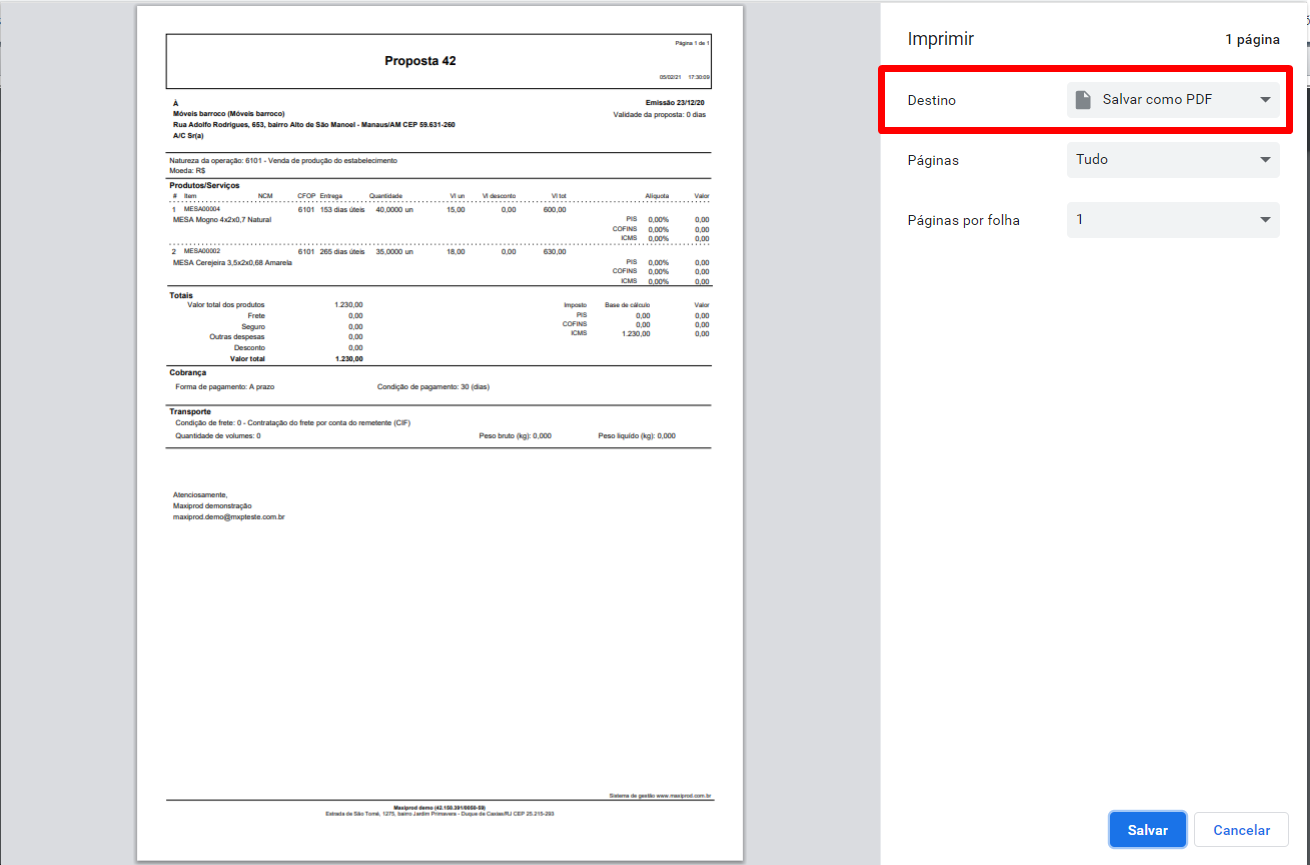The width and height of the screenshot is (1310, 865).
Task: Click the PDF document icon in Destino
Action: tap(1082, 100)
